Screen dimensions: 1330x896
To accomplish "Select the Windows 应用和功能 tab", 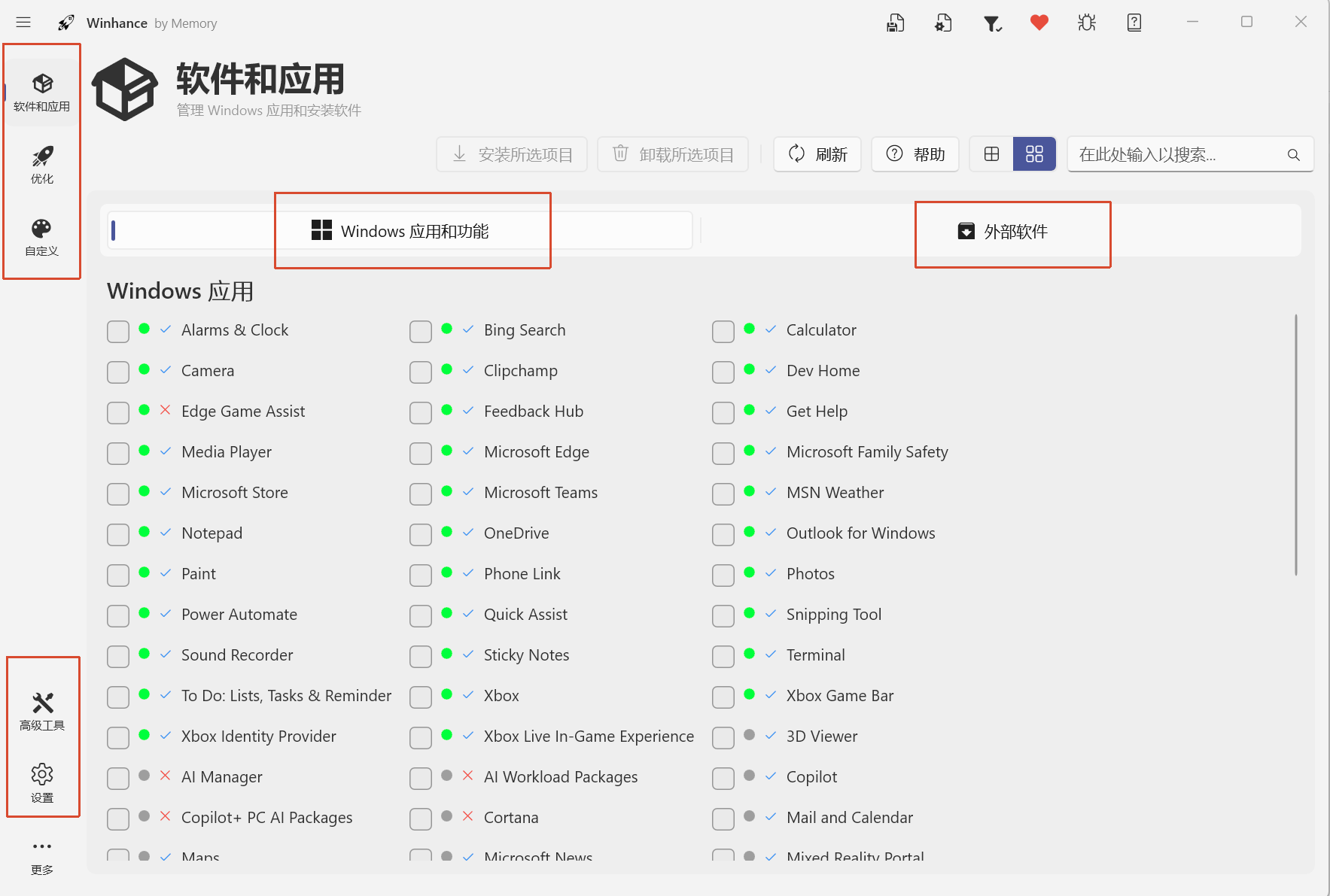I will [400, 231].
